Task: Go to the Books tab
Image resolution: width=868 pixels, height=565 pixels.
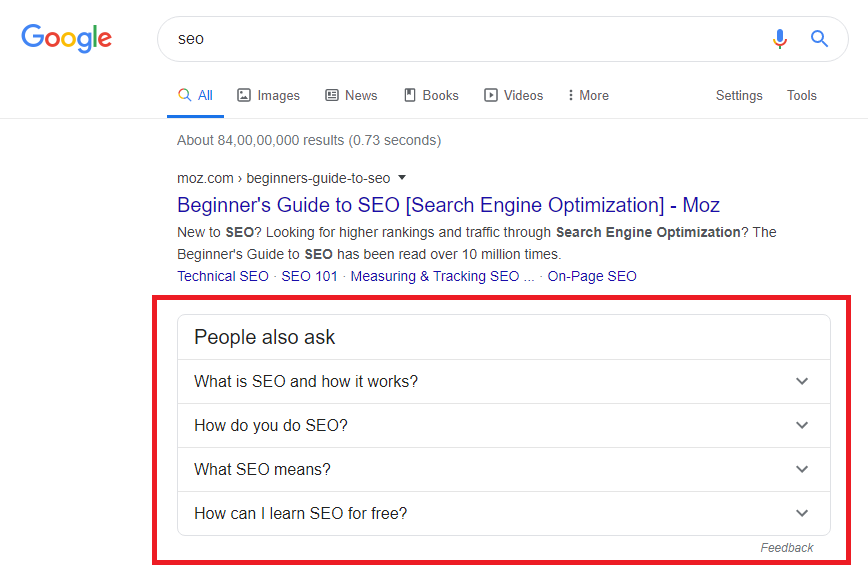Action: click(431, 95)
